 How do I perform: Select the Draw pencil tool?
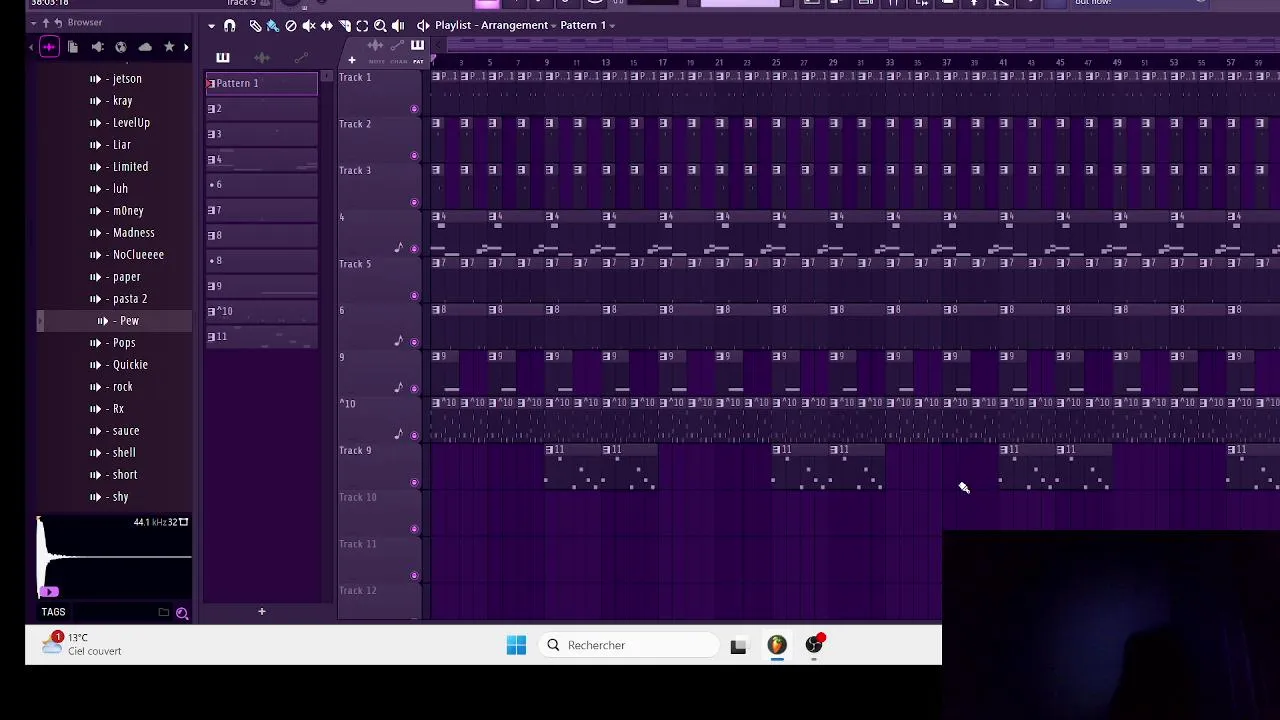255,25
